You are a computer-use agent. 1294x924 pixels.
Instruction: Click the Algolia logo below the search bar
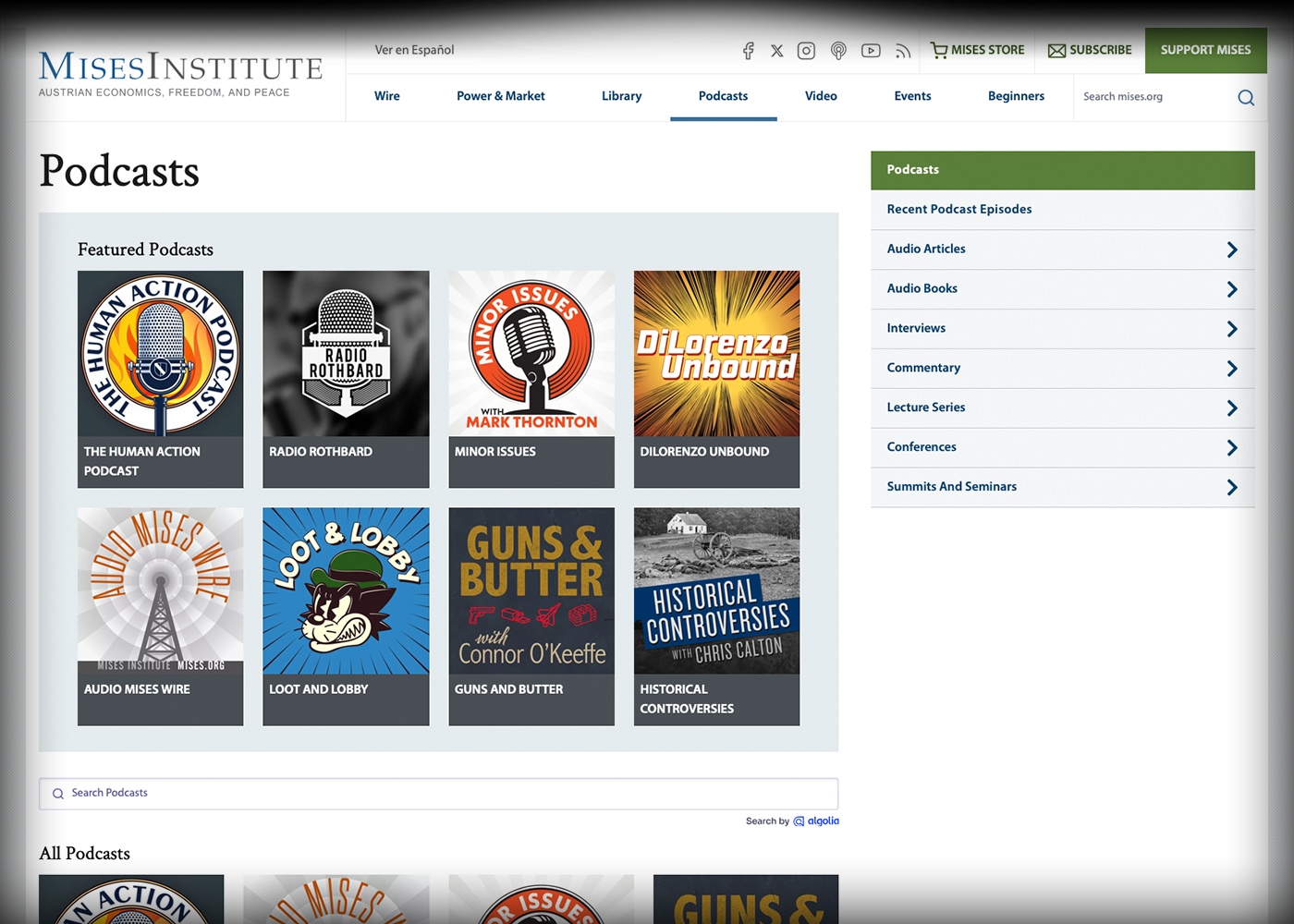click(x=817, y=821)
